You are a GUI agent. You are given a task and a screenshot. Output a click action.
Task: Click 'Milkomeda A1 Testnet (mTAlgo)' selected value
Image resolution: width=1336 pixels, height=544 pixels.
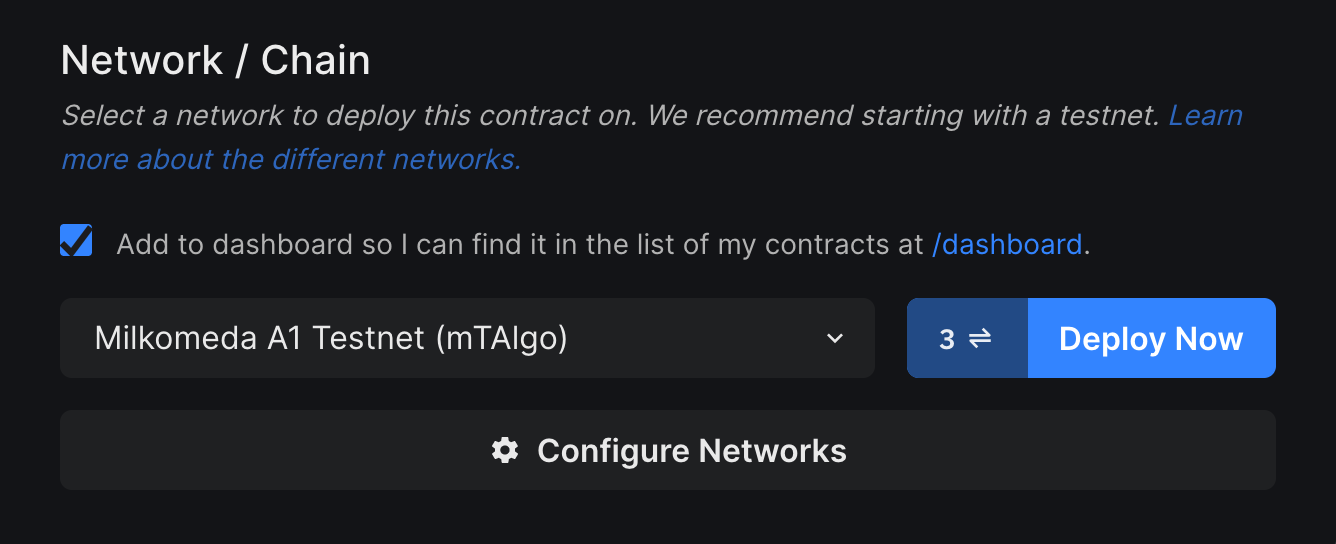331,339
